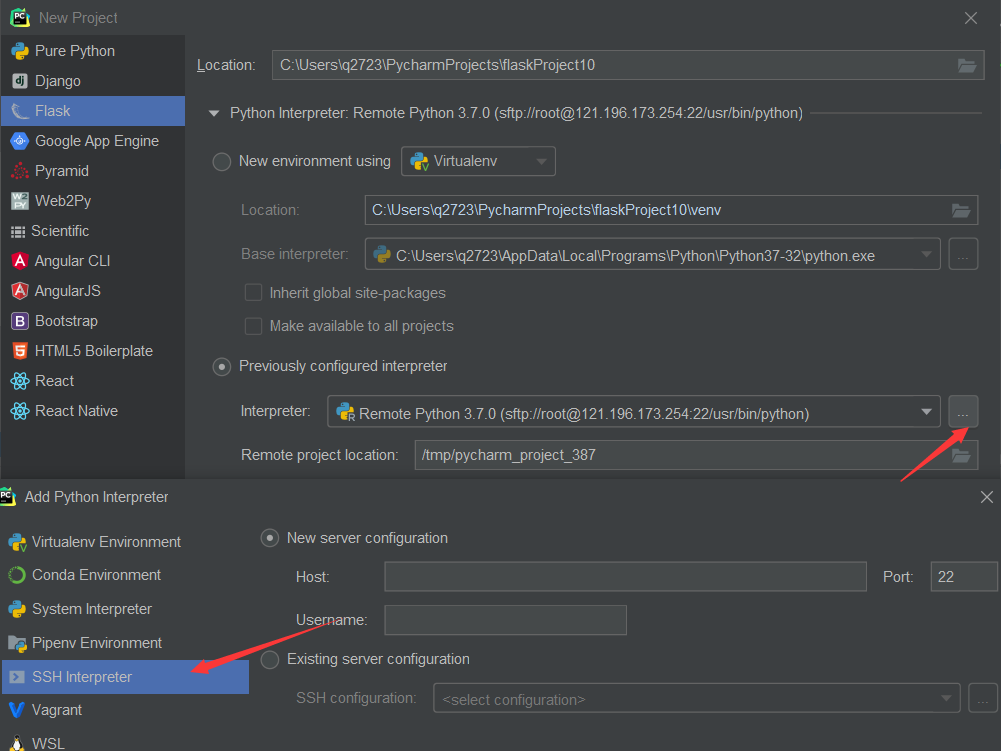Click the System Interpreter python icon
Viewport: 1001px width, 751px height.
click(x=17, y=609)
